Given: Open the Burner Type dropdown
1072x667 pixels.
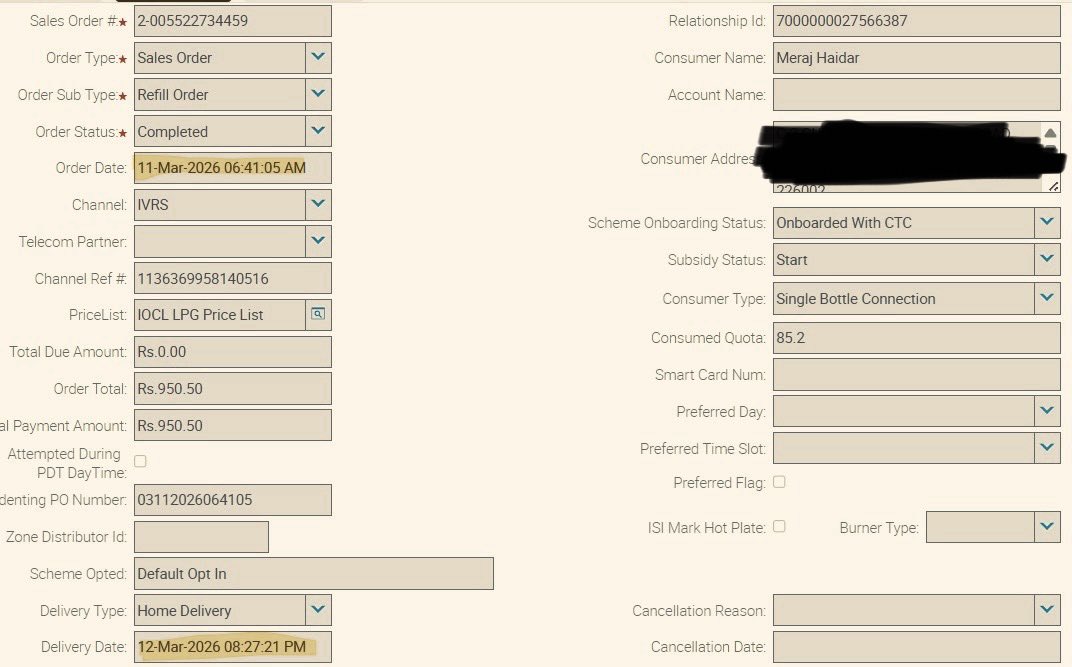Looking at the screenshot, I should pyautogui.click(x=1047, y=527).
